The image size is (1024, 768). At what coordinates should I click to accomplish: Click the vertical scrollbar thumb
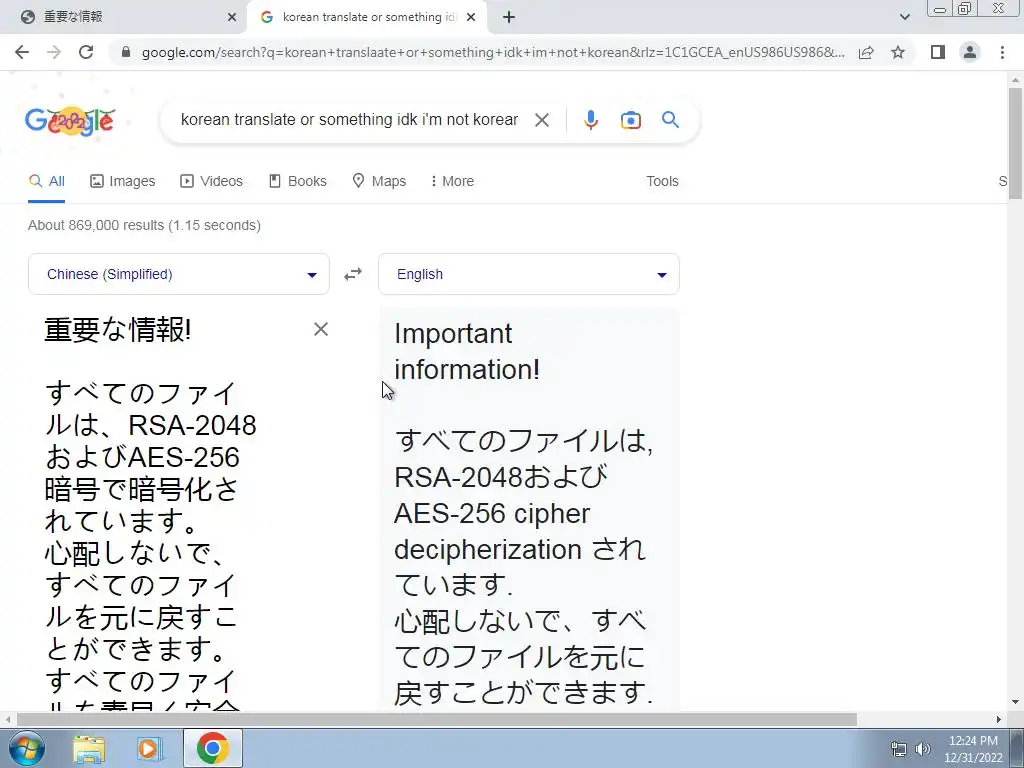pyautogui.click(x=1015, y=143)
